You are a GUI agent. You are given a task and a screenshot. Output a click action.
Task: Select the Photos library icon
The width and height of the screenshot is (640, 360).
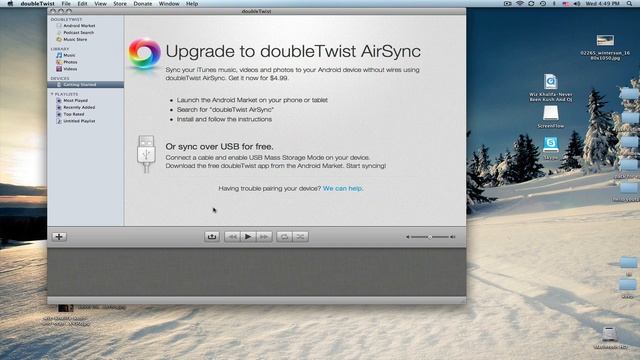click(59, 62)
